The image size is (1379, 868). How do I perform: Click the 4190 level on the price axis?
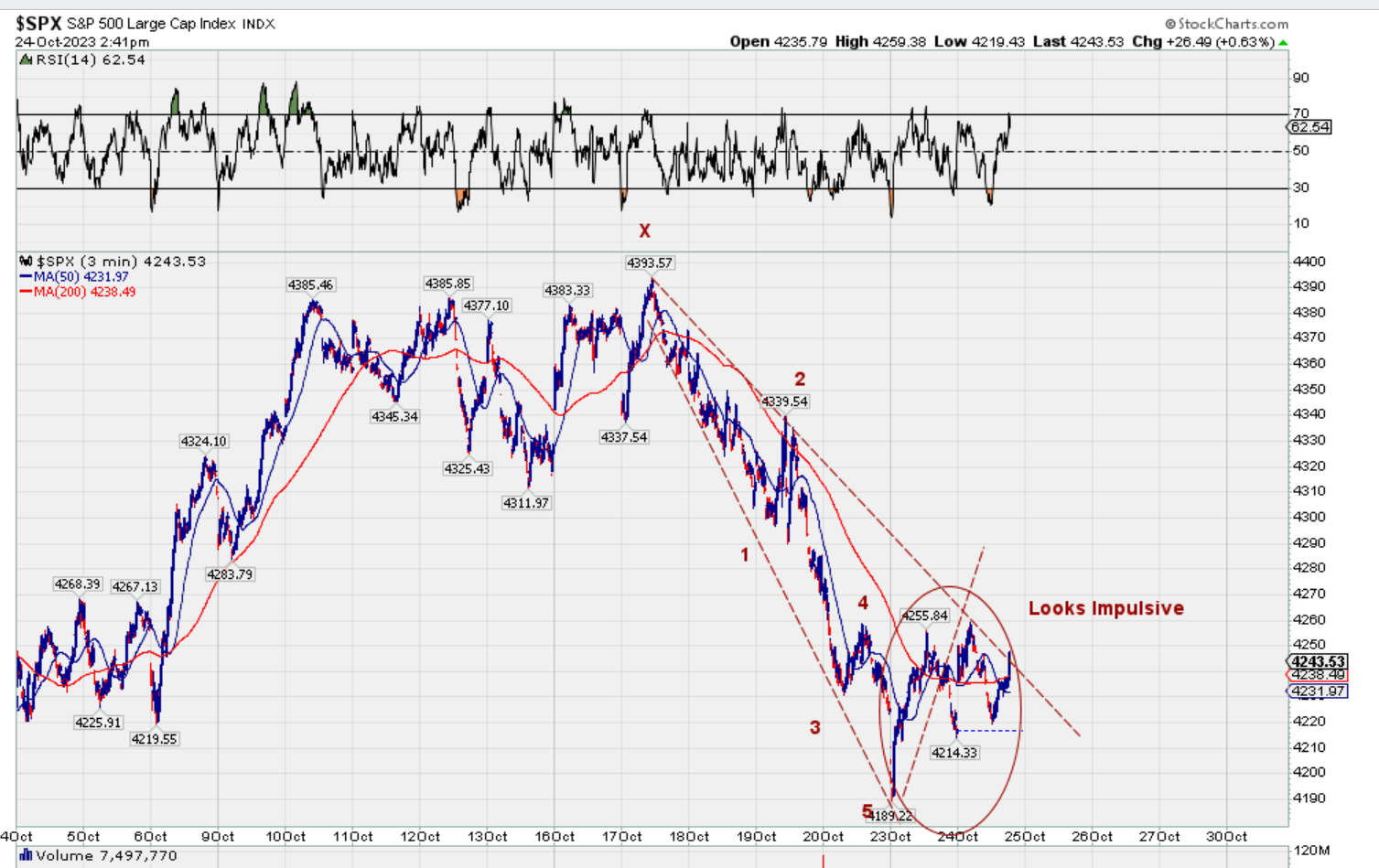tap(1309, 798)
